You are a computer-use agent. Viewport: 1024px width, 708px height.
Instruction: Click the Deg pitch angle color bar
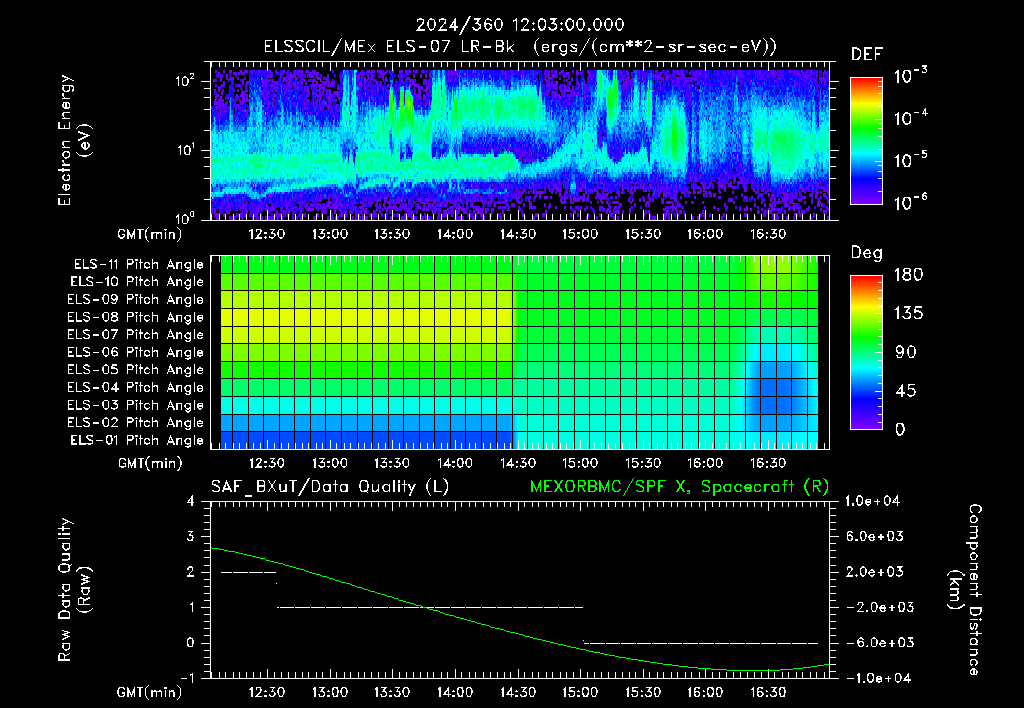(x=866, y=352)
